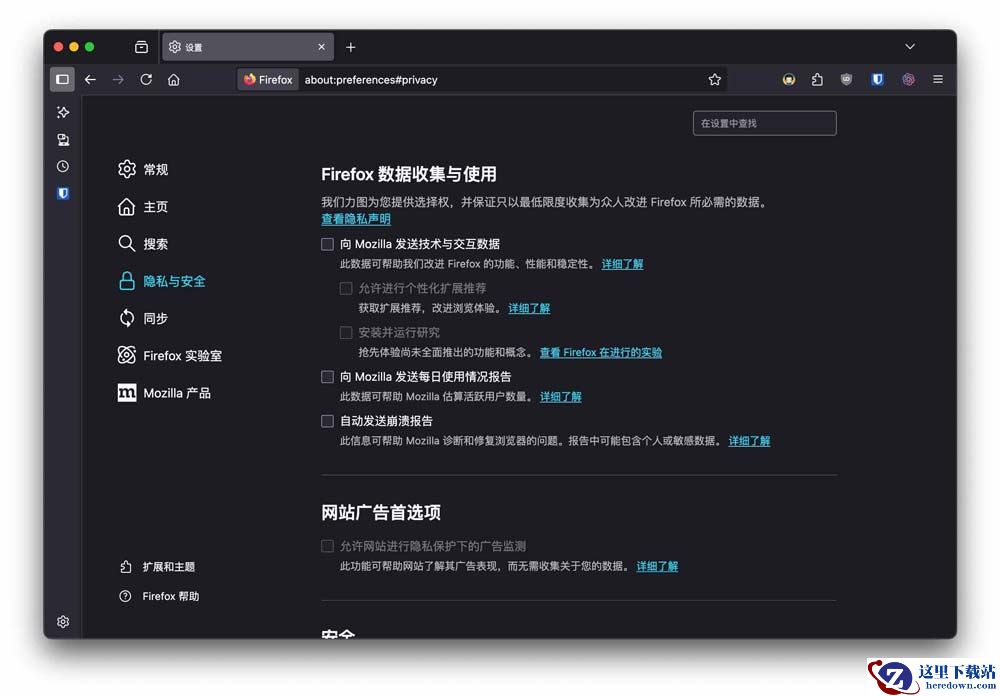Click the Firefox identity badge in address bar
Viewport: 1000px width, 696px height.
(268, 80)
